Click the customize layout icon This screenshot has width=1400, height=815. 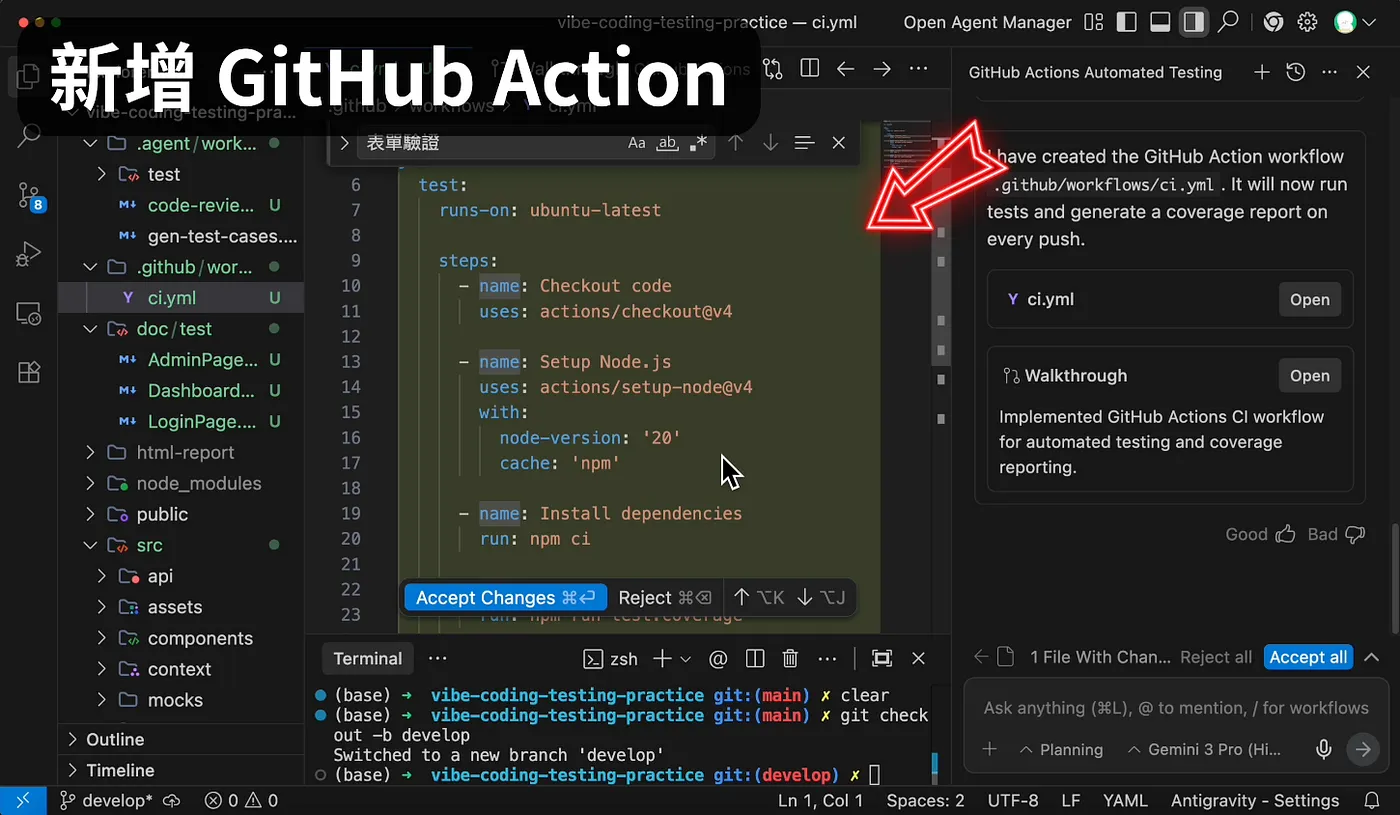1093,22
